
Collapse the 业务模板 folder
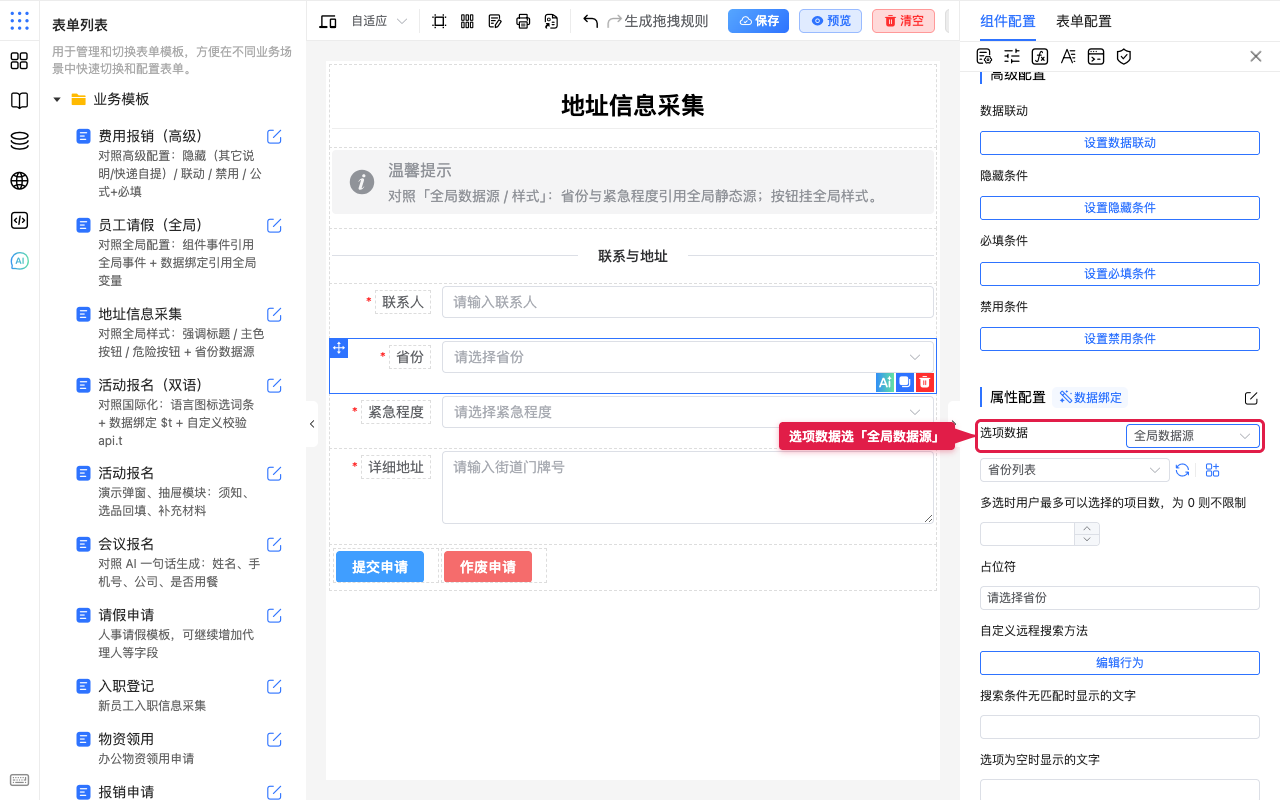pyautogui.click(x=57, y=99)
